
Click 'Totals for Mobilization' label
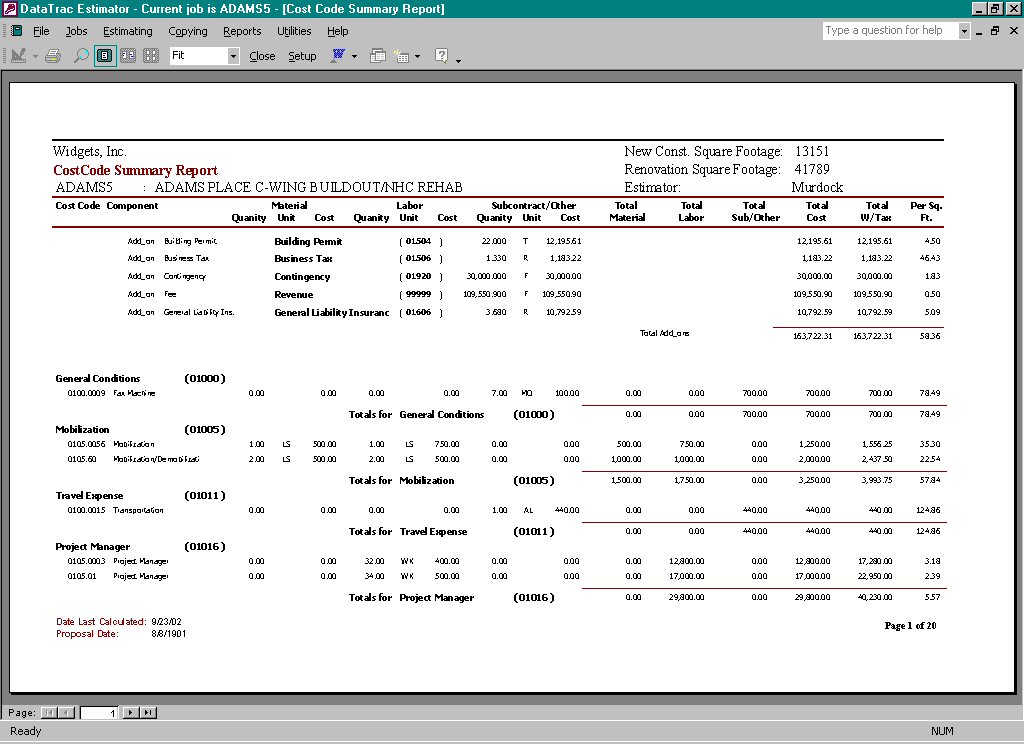(402, 480)
